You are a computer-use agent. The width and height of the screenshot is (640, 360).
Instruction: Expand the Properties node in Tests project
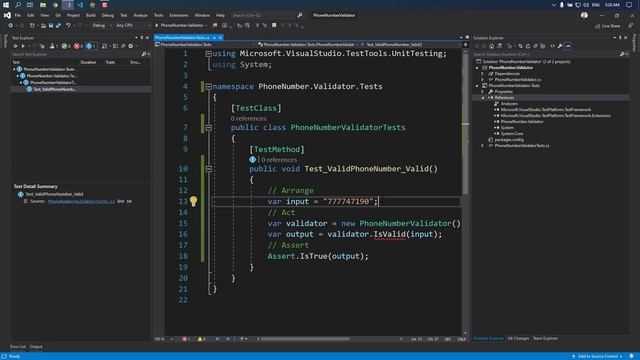tap(483, 92)
